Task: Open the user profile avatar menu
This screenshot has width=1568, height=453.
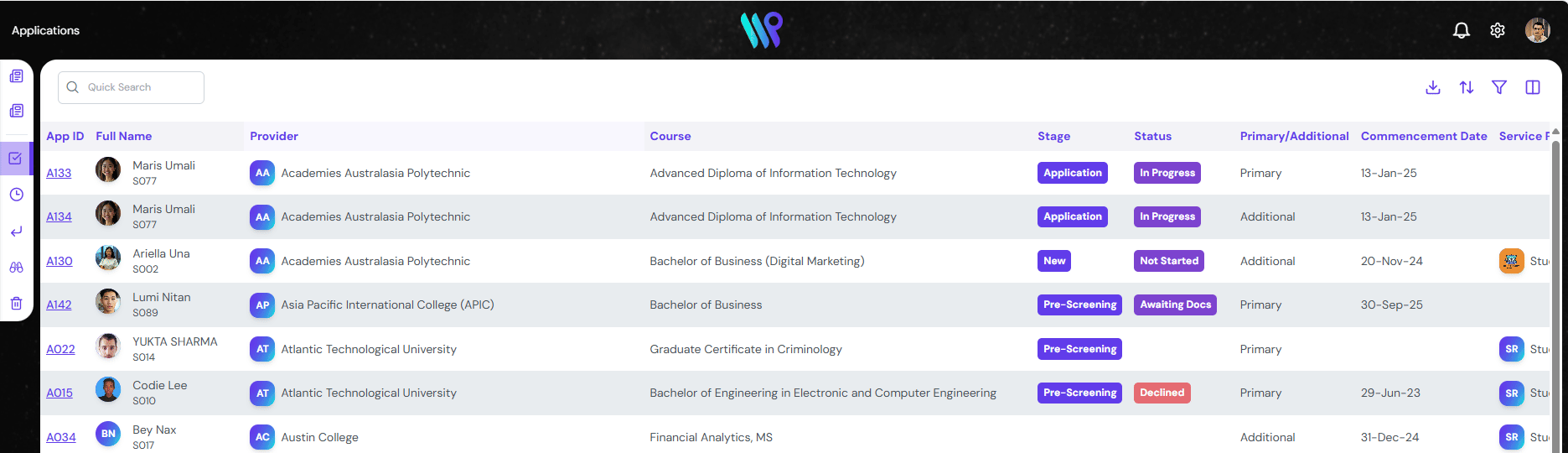Action: (x=1537, y=30)
